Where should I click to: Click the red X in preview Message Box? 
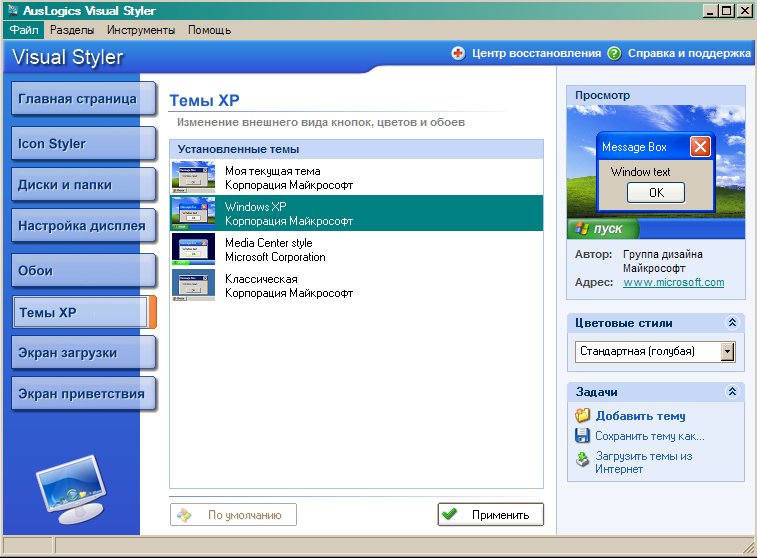point(700,146)
